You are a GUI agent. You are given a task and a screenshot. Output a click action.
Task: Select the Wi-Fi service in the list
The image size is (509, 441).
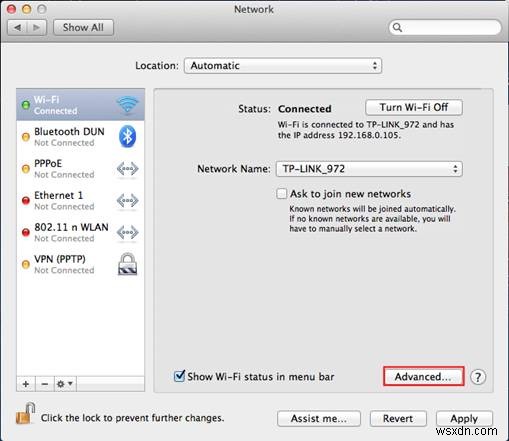pos(80,105)
